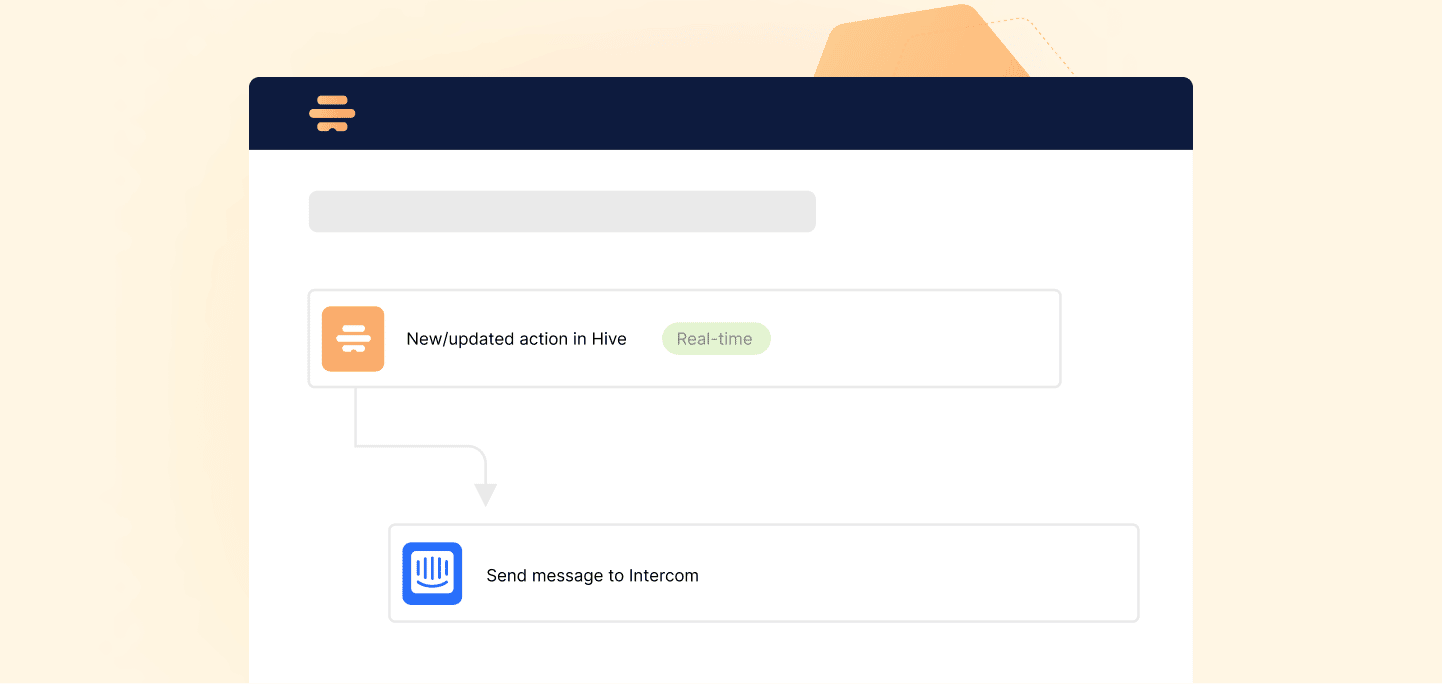Click the Hive logo in navy header

click(332, 113)
